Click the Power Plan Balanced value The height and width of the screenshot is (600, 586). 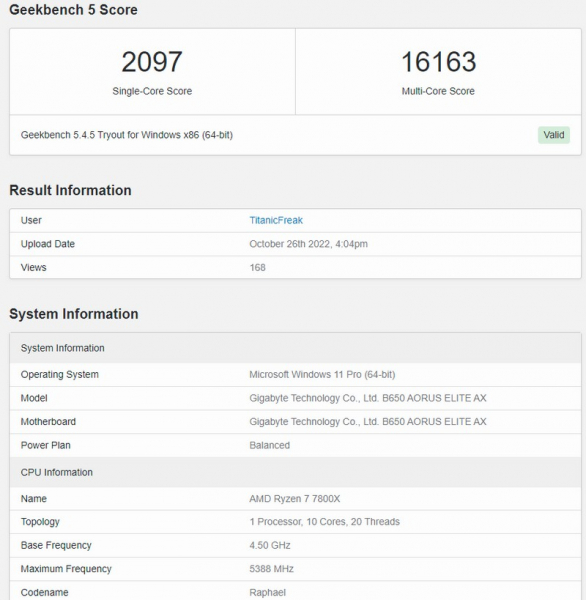pyautogui.click(x=269, y=445)
